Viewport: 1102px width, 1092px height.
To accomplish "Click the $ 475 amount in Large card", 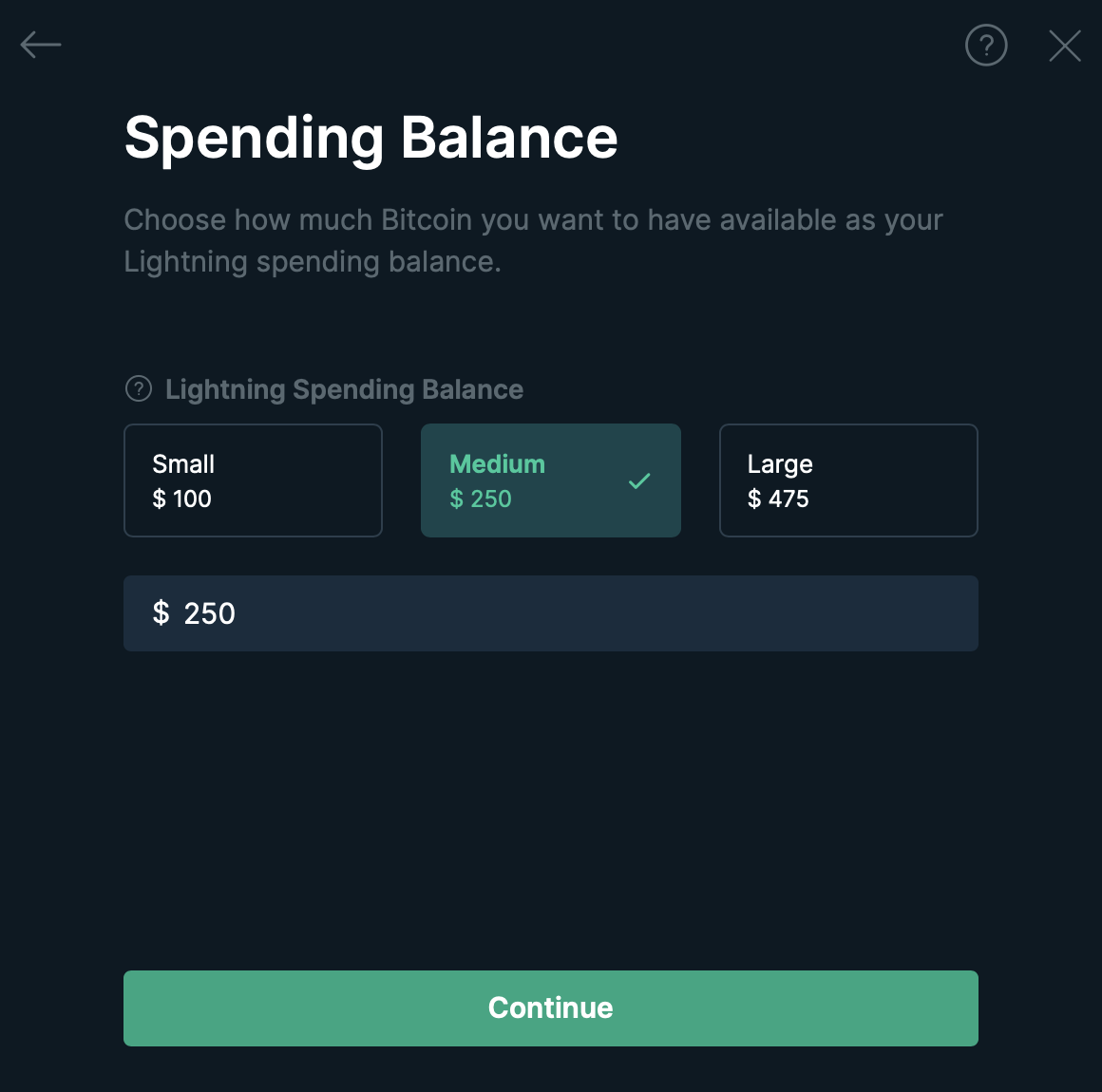I will click(778, 499).
